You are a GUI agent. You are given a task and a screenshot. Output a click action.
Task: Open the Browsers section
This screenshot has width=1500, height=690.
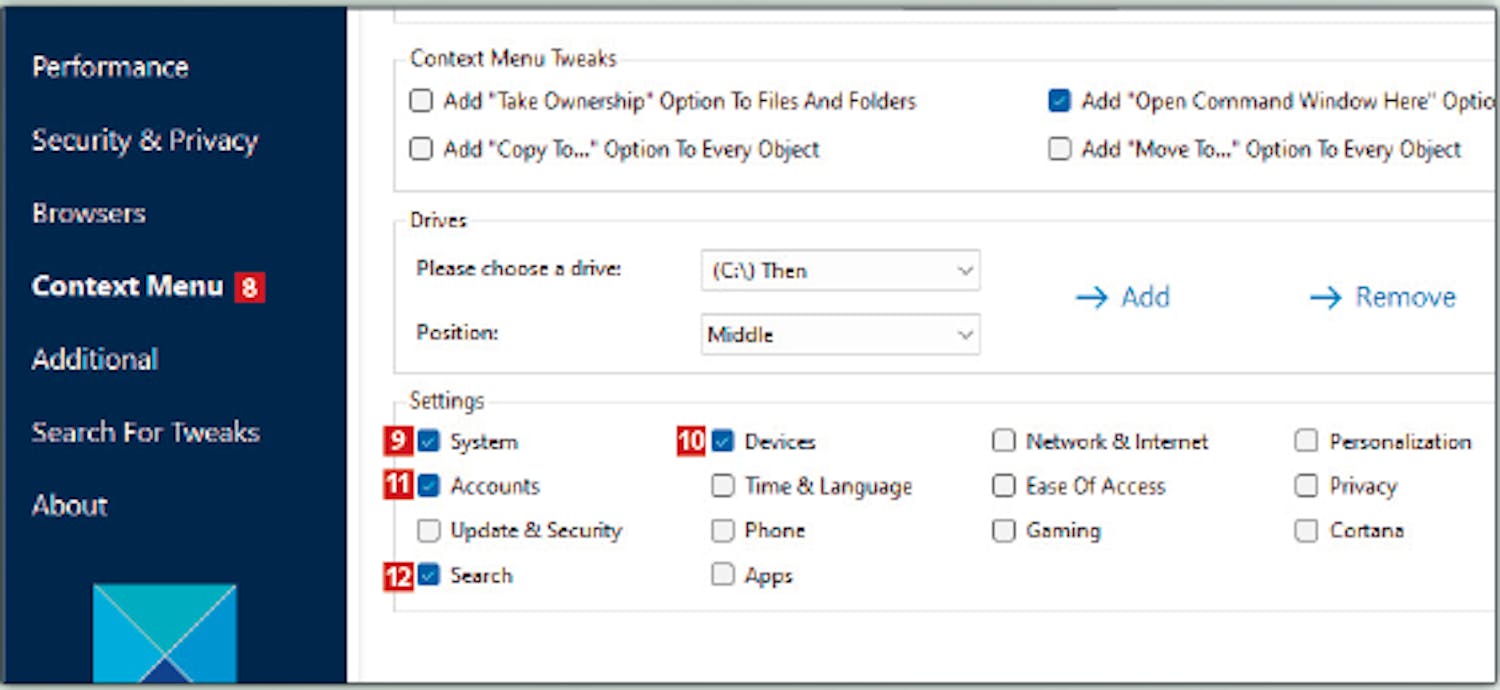pos(89,213)
